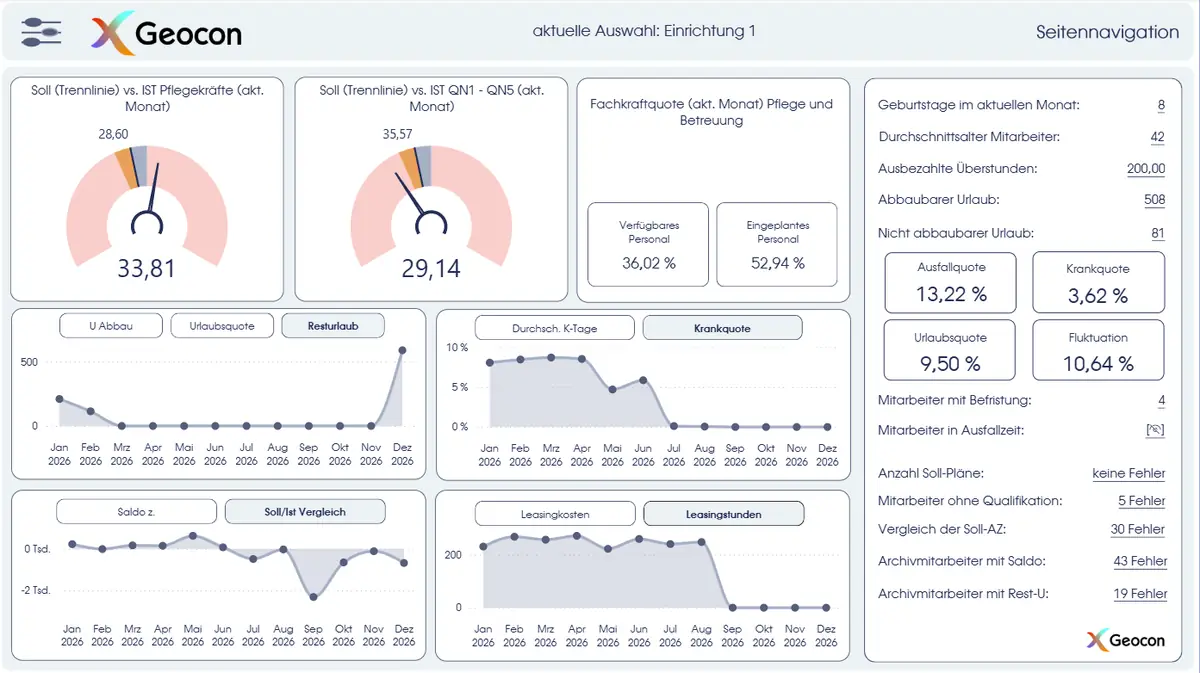1200x673 pixels.
Task: Select the Leasingkosten tab
Action: pos(554,514)
